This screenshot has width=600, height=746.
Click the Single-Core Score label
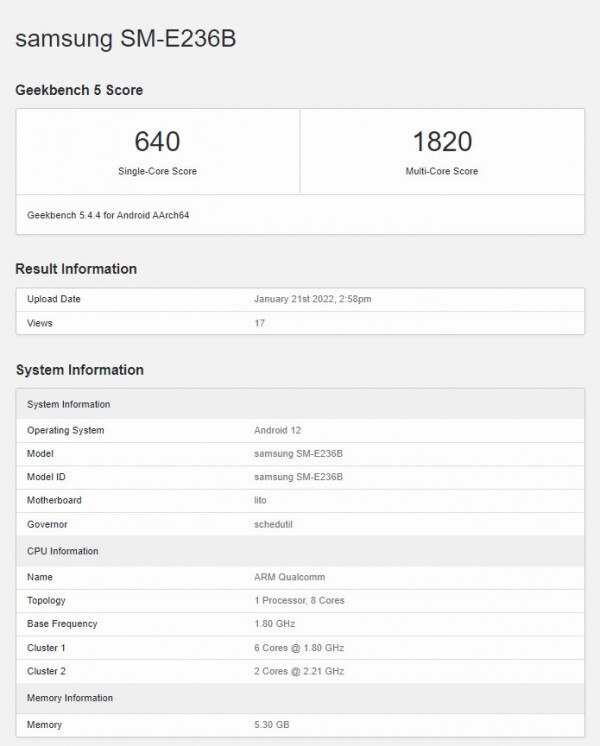click(157, 171)
